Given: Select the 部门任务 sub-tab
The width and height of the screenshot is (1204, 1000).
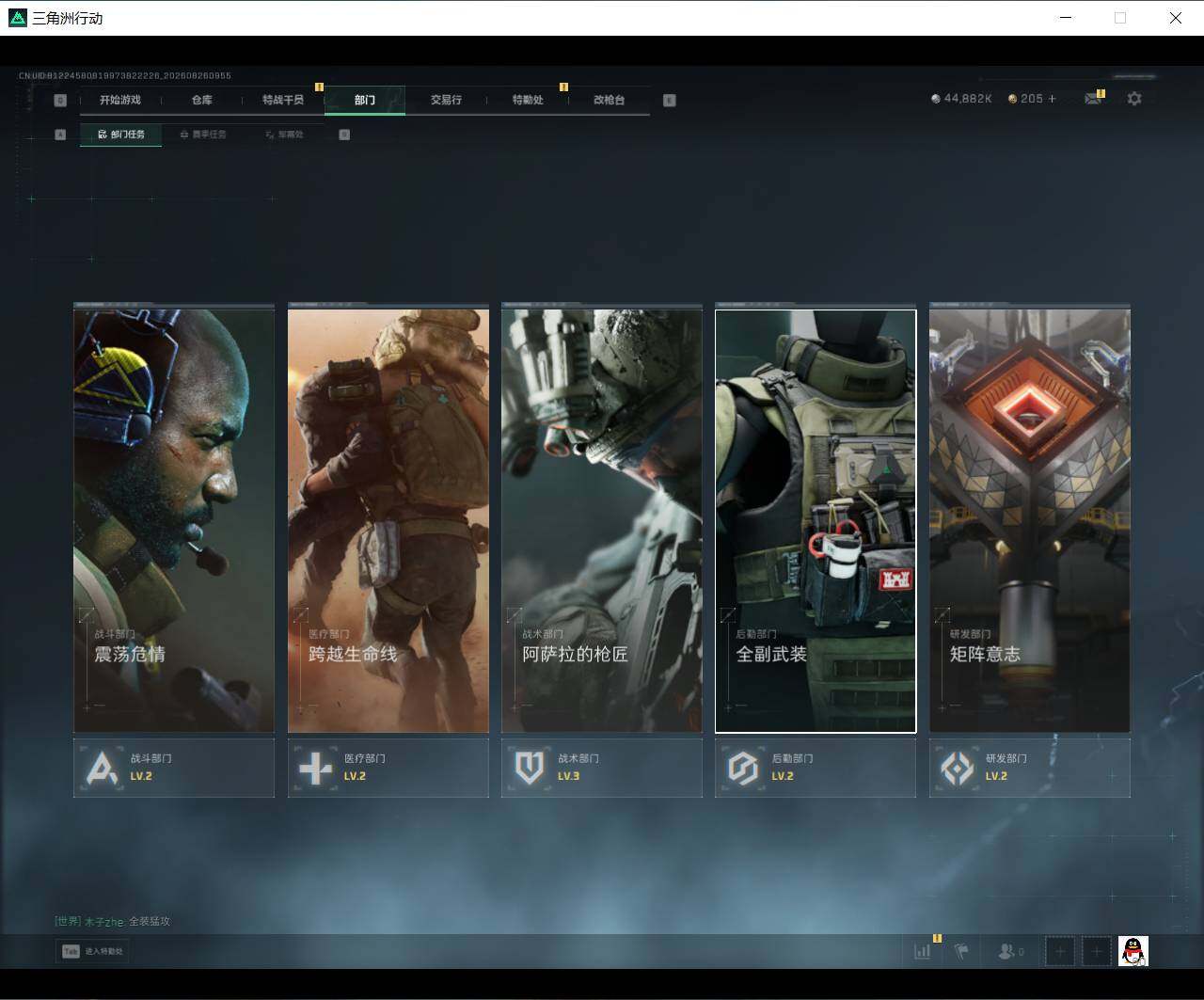Looking at the screenshot, I should click(x=121, y=135).
